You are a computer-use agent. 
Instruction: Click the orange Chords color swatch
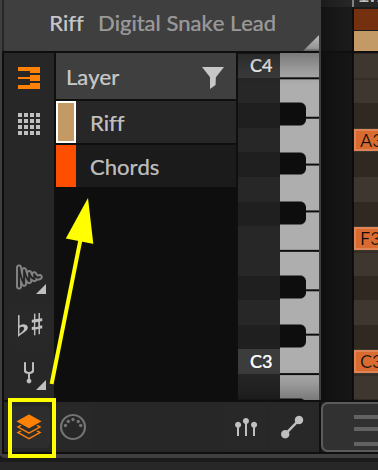[66, 166]
